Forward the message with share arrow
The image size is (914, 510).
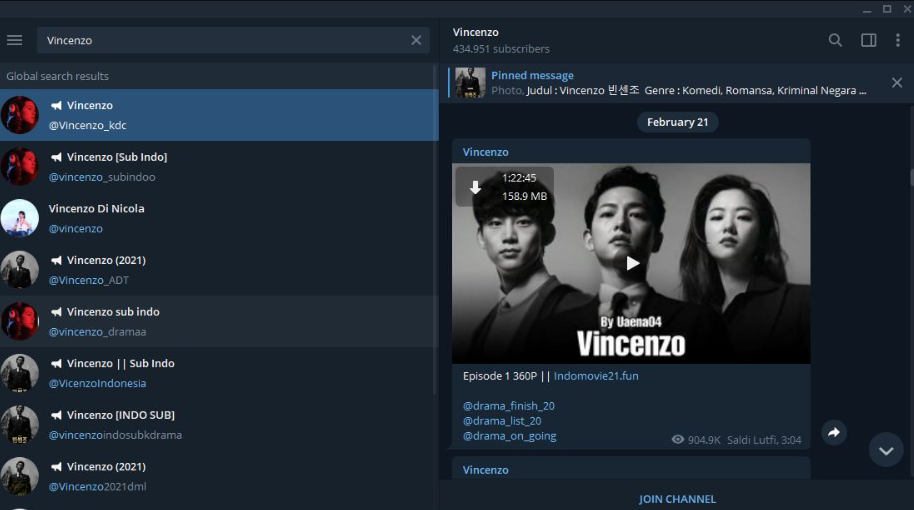coord(834,432)
